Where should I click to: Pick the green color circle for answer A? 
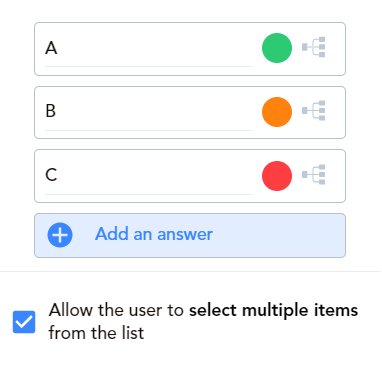pyautogui.click(x=277, y=48)
